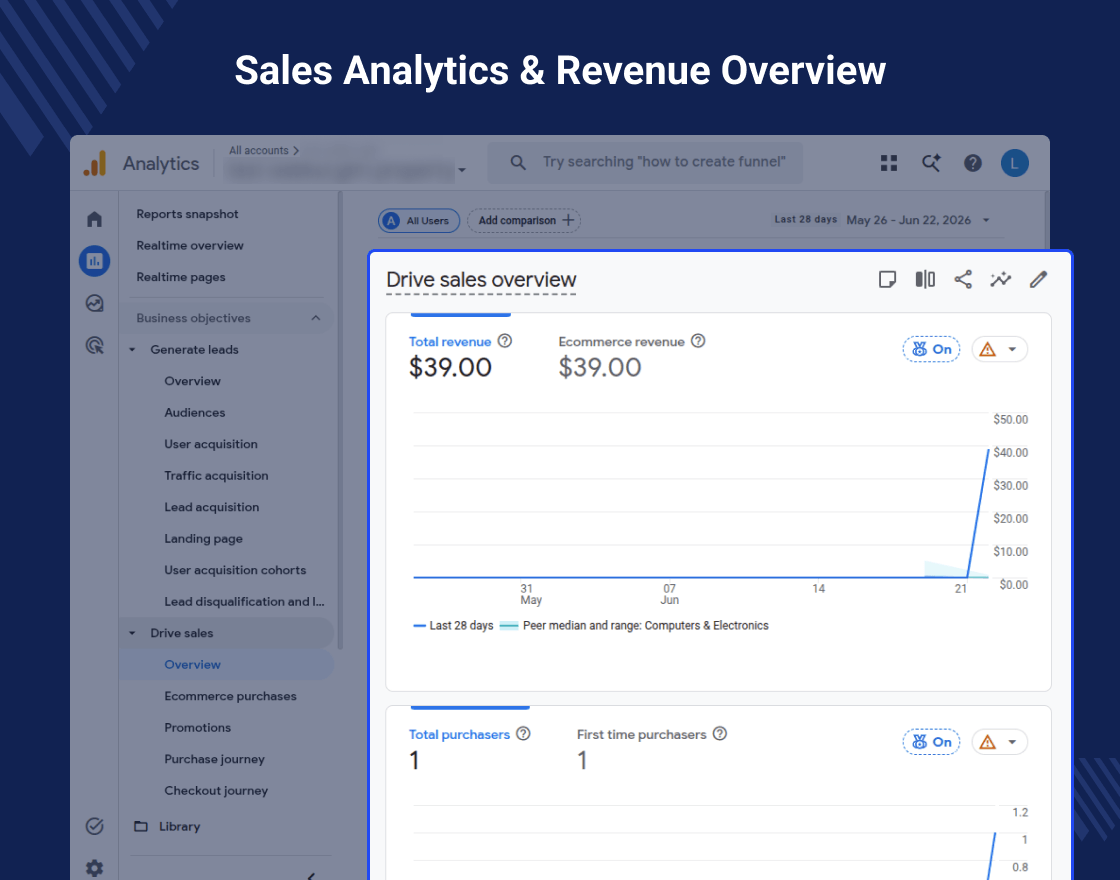Open data quality dropdown in revenue card
Viewport: 1120px width, 880px height.
1012,349
